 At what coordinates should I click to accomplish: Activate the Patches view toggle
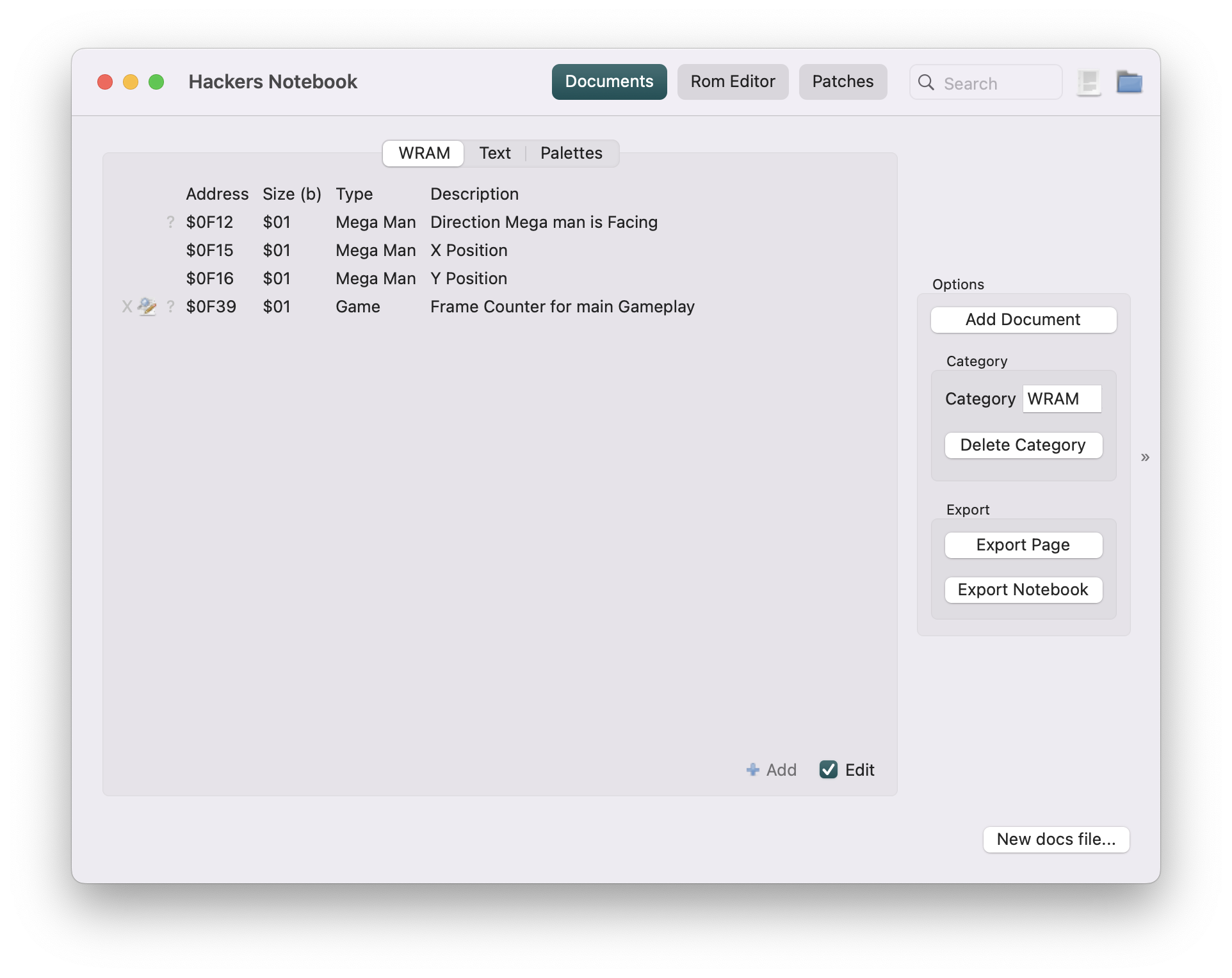(843, 81)
